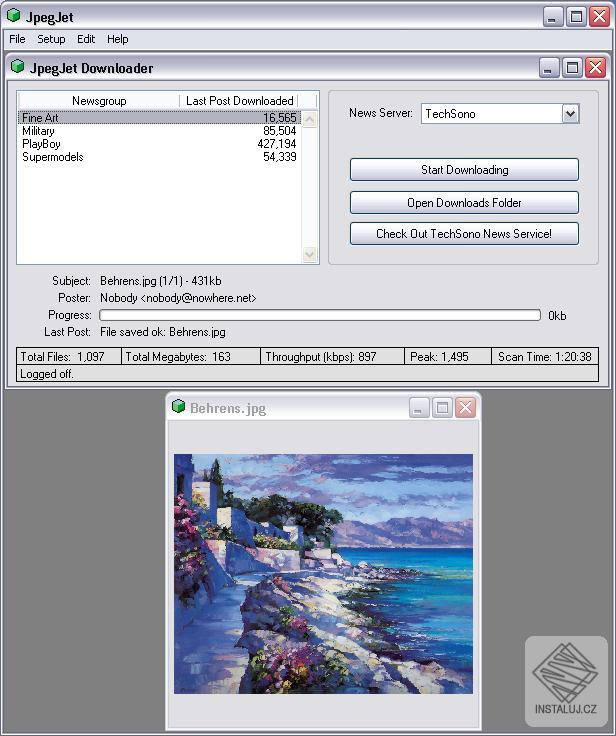Close the Behrens.jpg image window
This screenshot has width=616, height=736.
click(466, 408)
